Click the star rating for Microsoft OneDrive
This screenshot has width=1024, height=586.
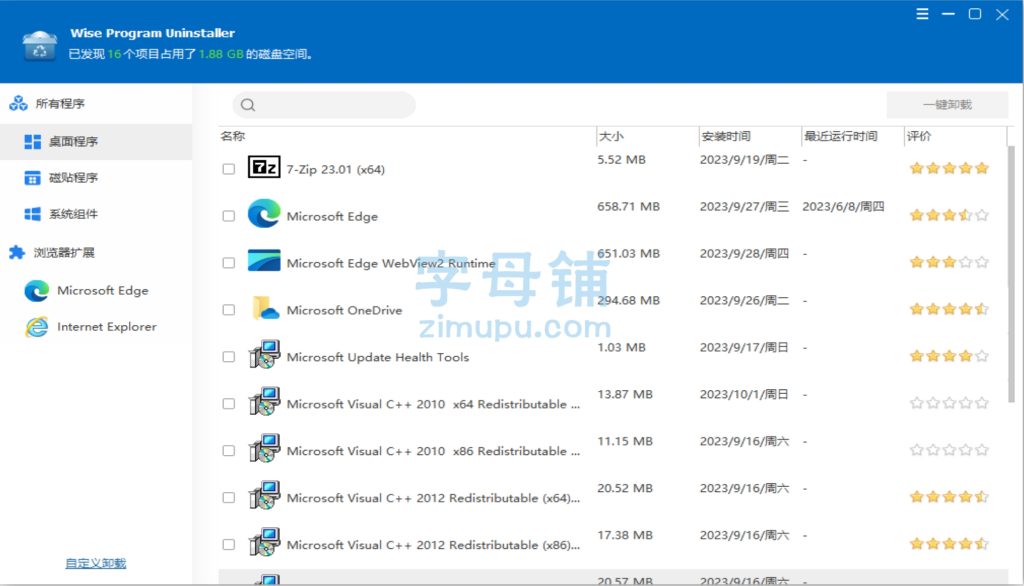point(949,310)
